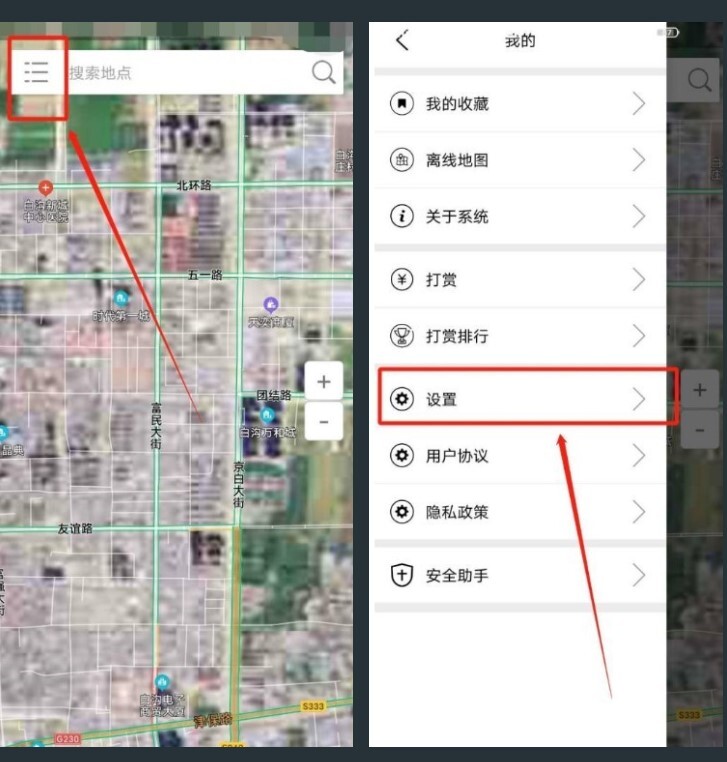
Task: Tap the info icon beside 关于系统
Action: [402, 216]
